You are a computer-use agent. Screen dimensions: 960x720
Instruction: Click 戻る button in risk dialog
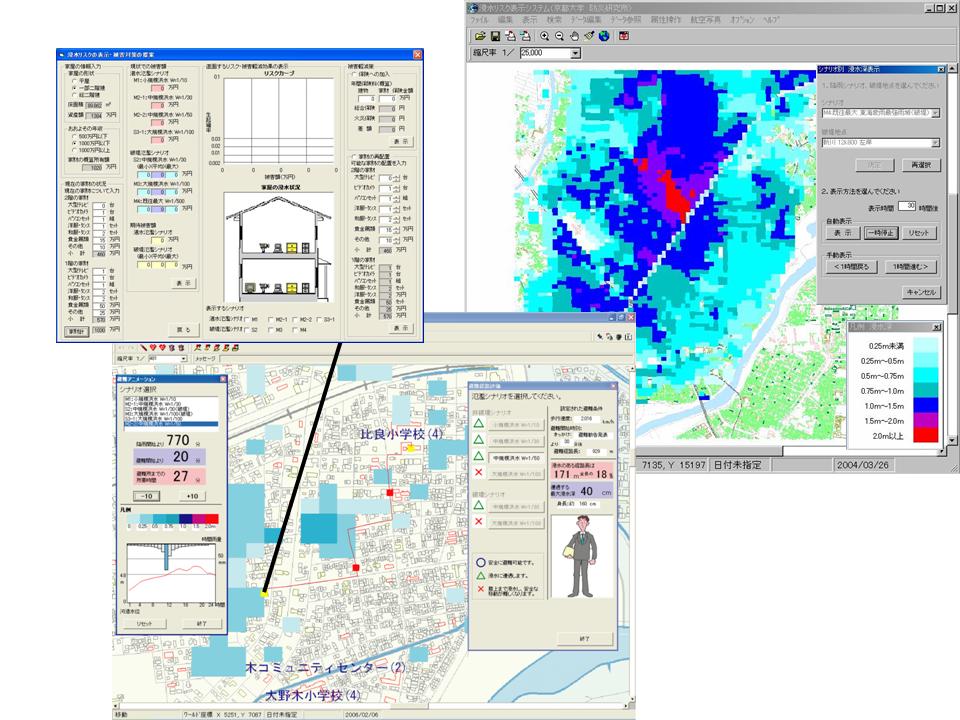pyautogui.click(x=184, y=329)
